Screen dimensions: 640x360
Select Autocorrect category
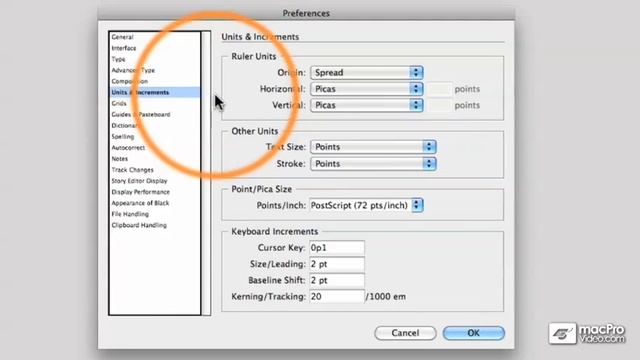click(155, 147)
